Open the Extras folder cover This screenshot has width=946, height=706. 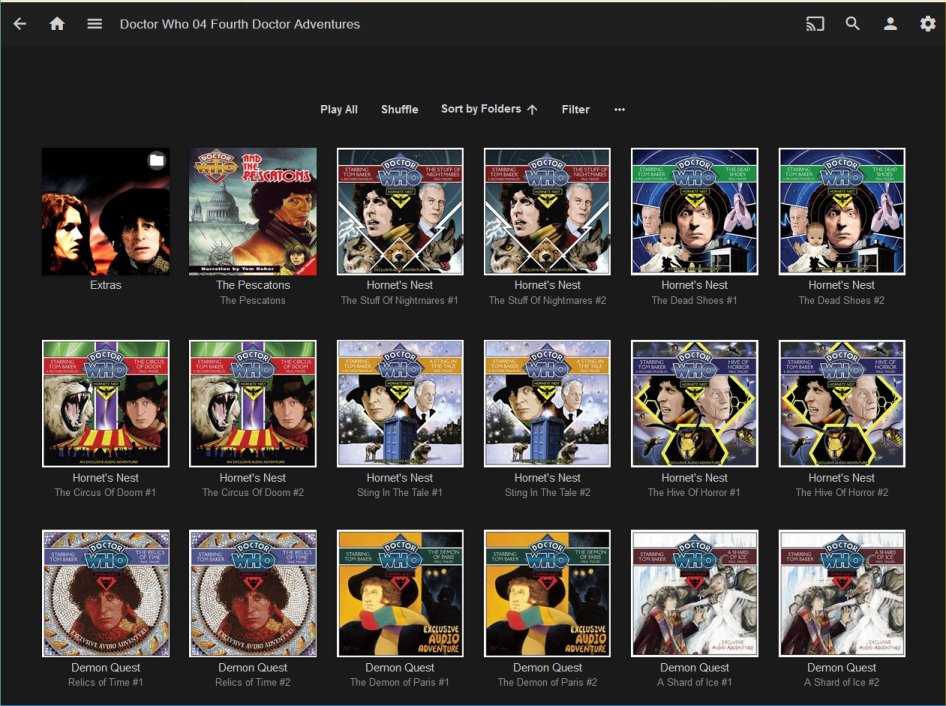(x=106, y=212)
